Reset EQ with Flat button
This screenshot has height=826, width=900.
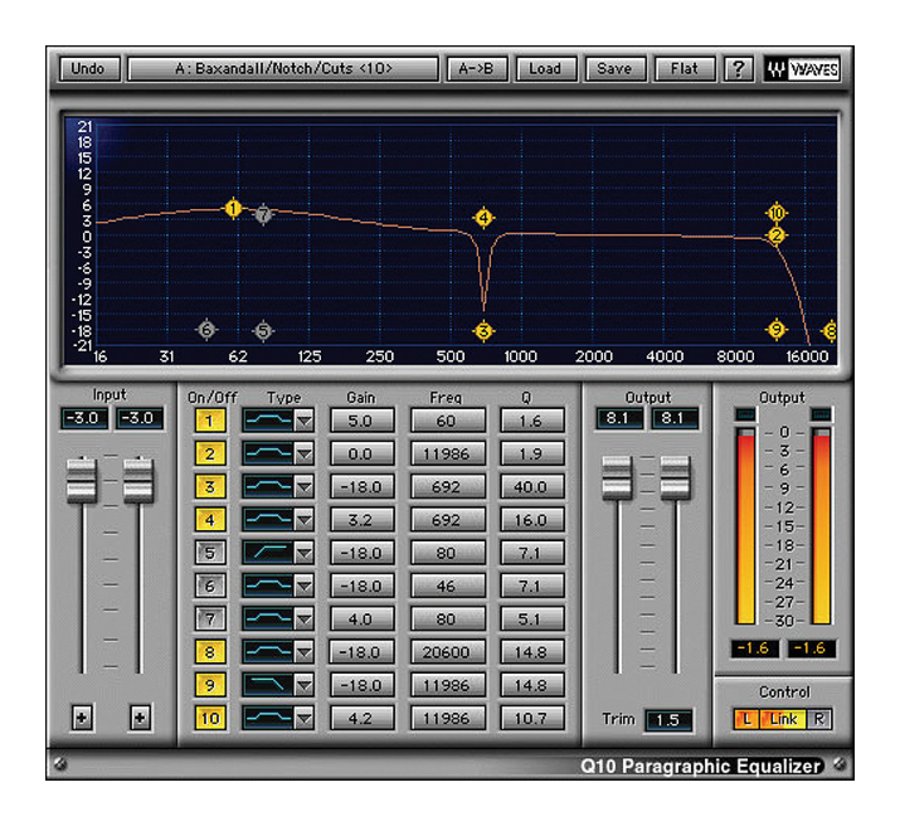point(684,69)
